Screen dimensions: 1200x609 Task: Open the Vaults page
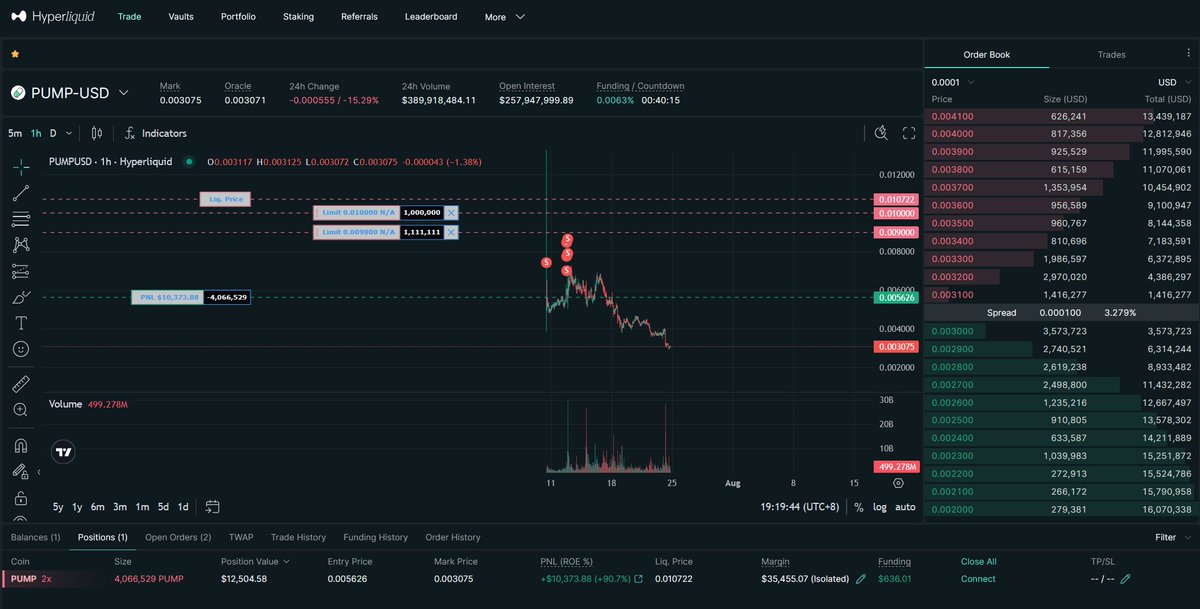(181, 17)
